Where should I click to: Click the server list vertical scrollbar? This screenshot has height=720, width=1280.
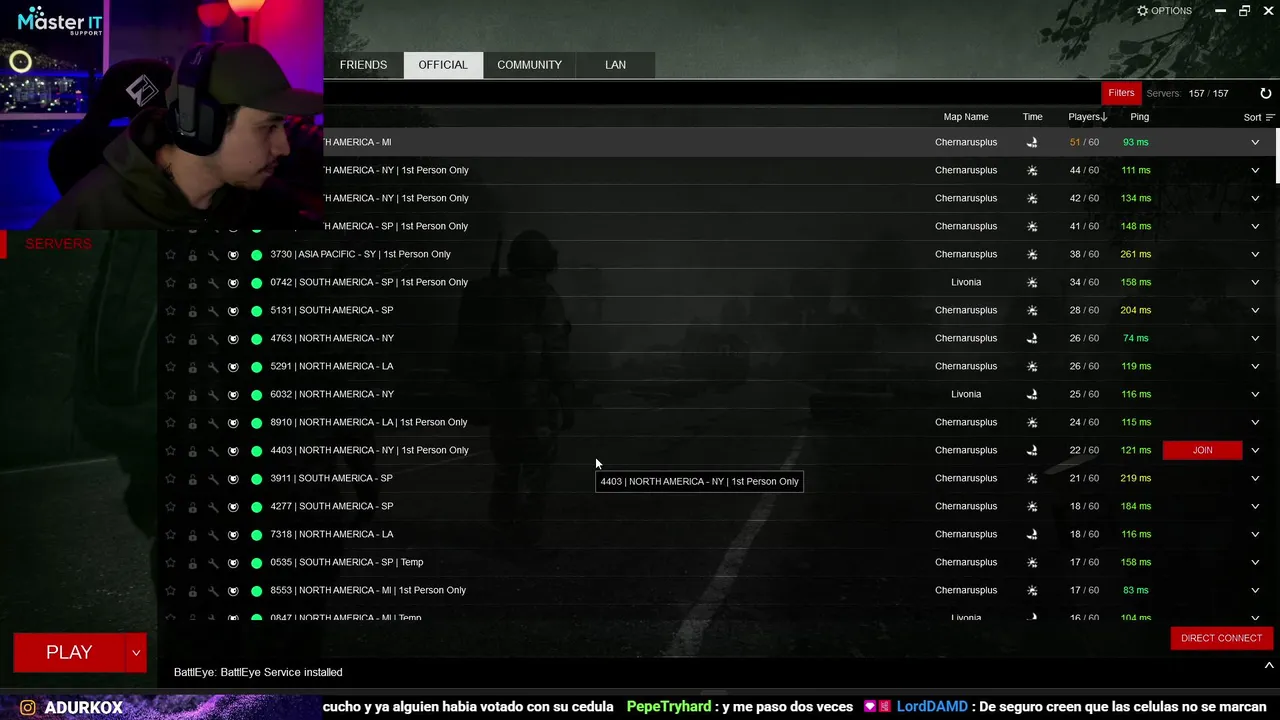[x=1277, y=155]
